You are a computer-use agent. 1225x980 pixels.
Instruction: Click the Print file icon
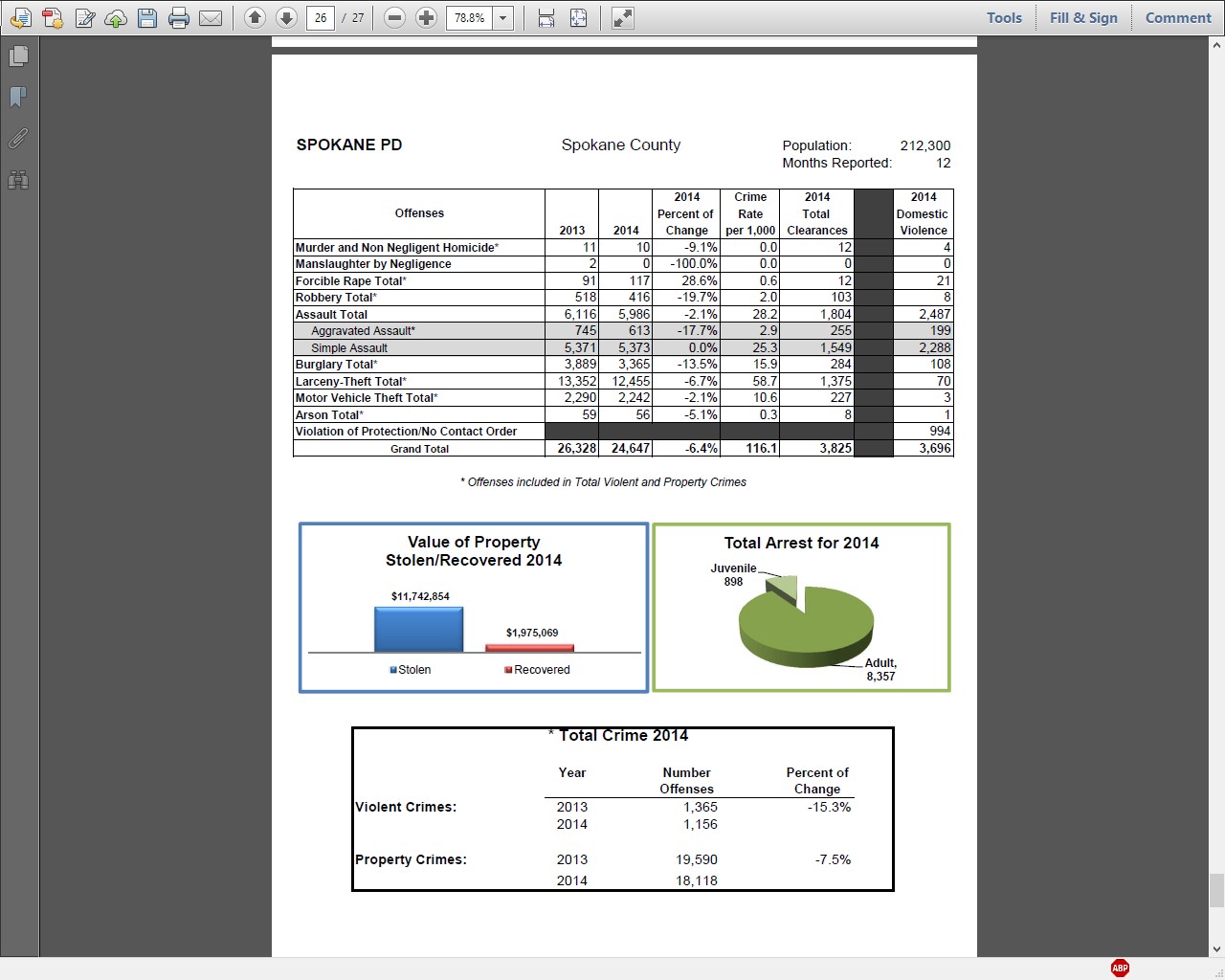tap(179, 18)
